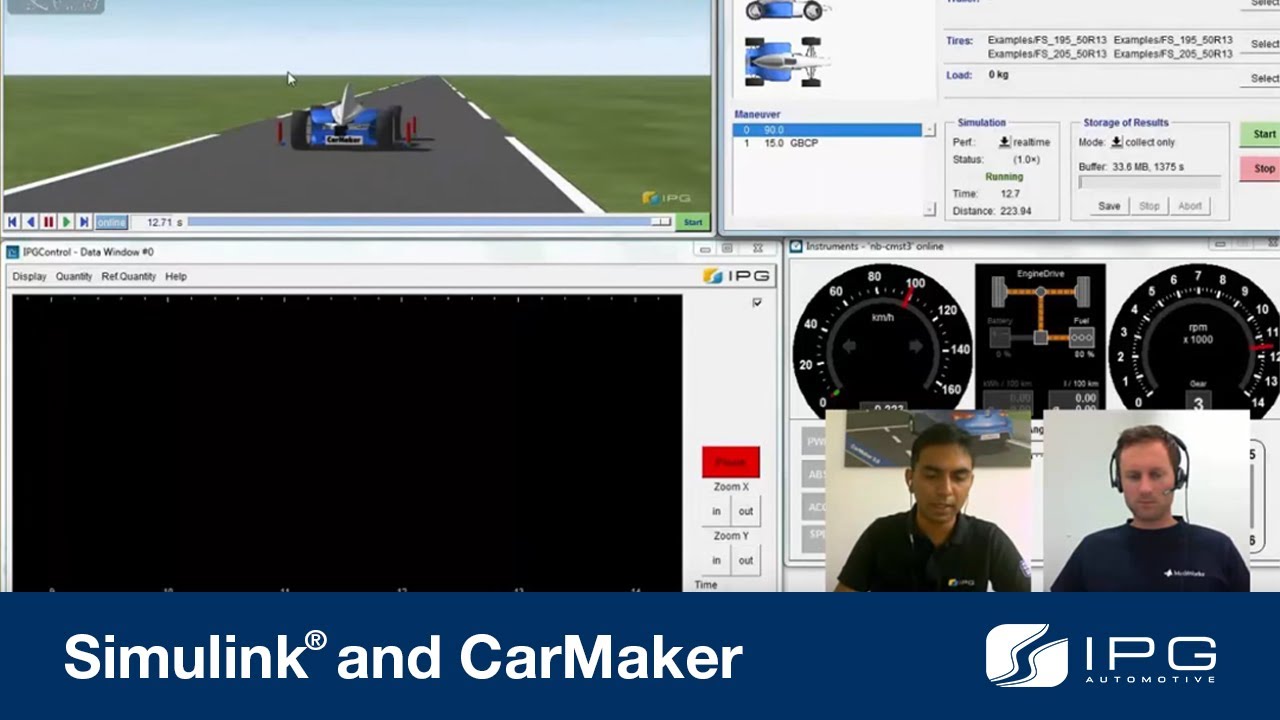
Task: Click the IPGControl window title icon
Action: pyautogui.click(x=13, y=252)
